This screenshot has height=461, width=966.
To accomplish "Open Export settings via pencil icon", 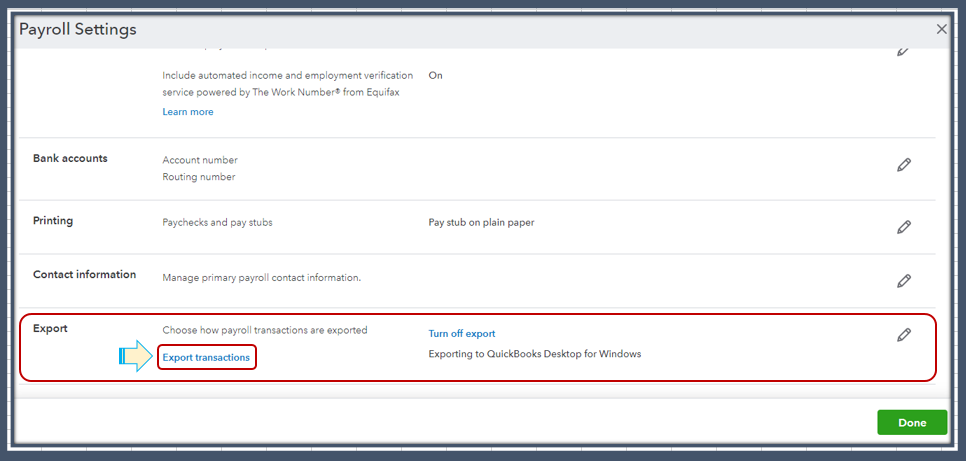I will 903,335.
